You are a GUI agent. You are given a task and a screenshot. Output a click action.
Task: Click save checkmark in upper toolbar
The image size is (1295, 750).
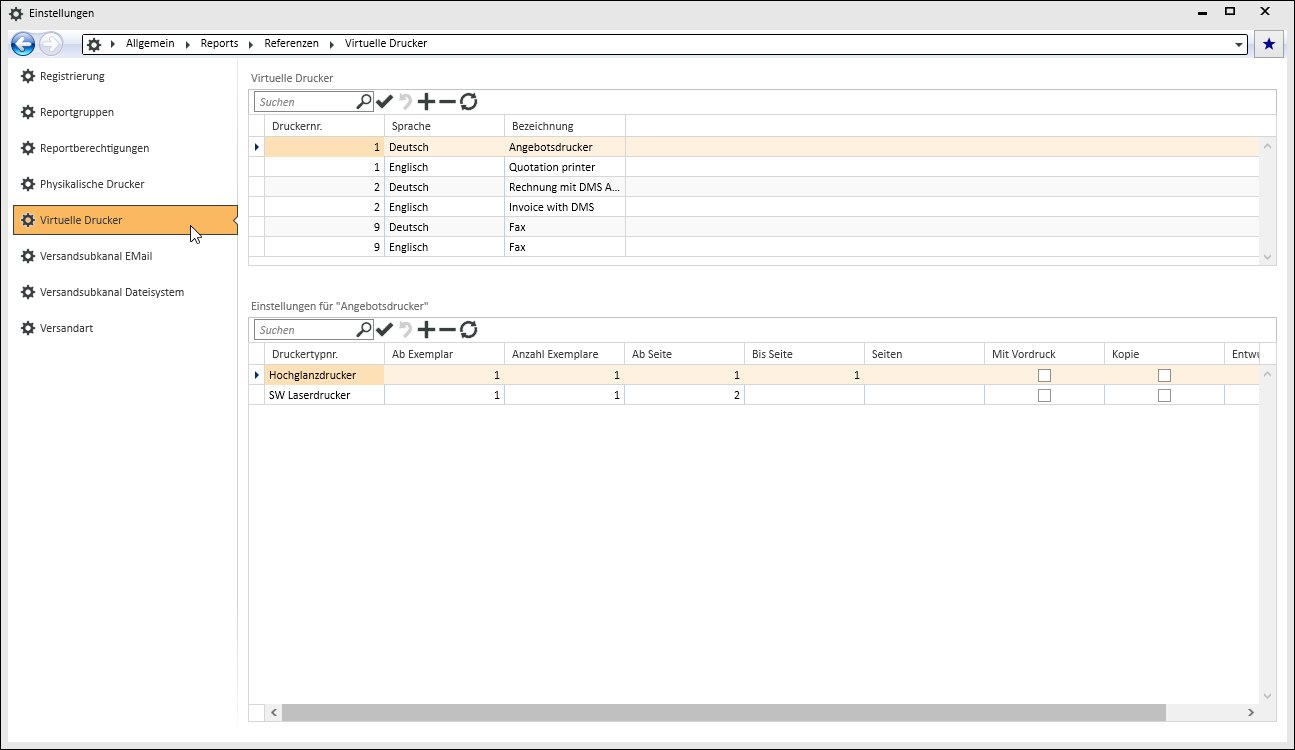pos(385,102)
